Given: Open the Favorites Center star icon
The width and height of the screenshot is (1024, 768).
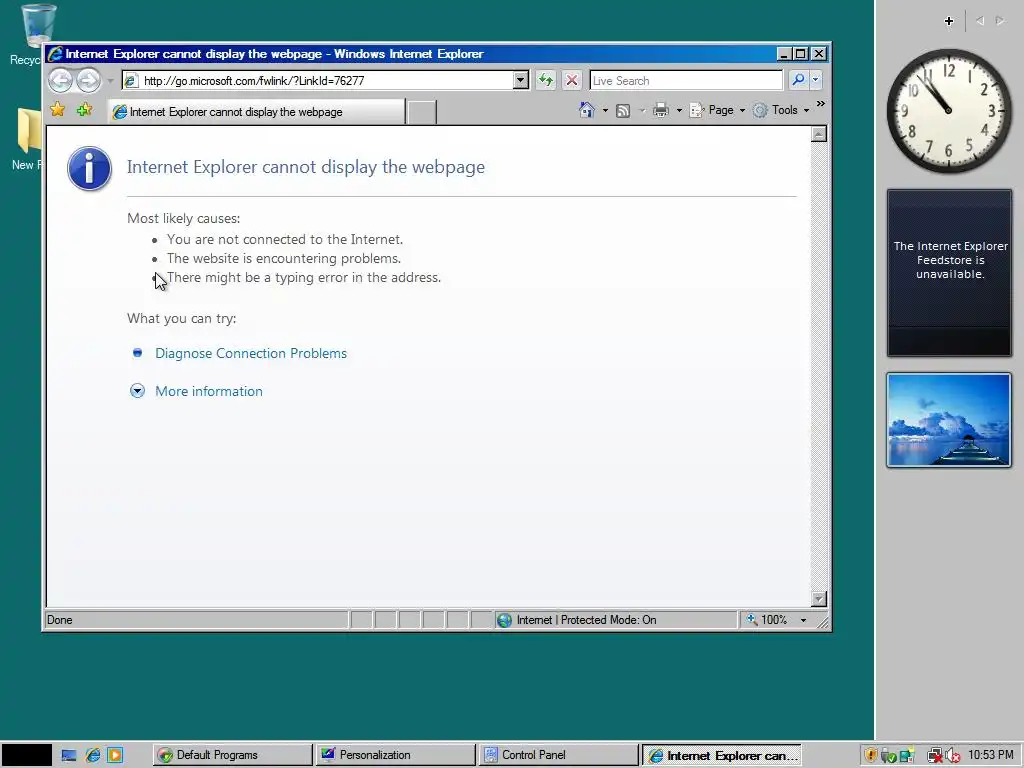Looking at the screenshot, I should point(57,110).
